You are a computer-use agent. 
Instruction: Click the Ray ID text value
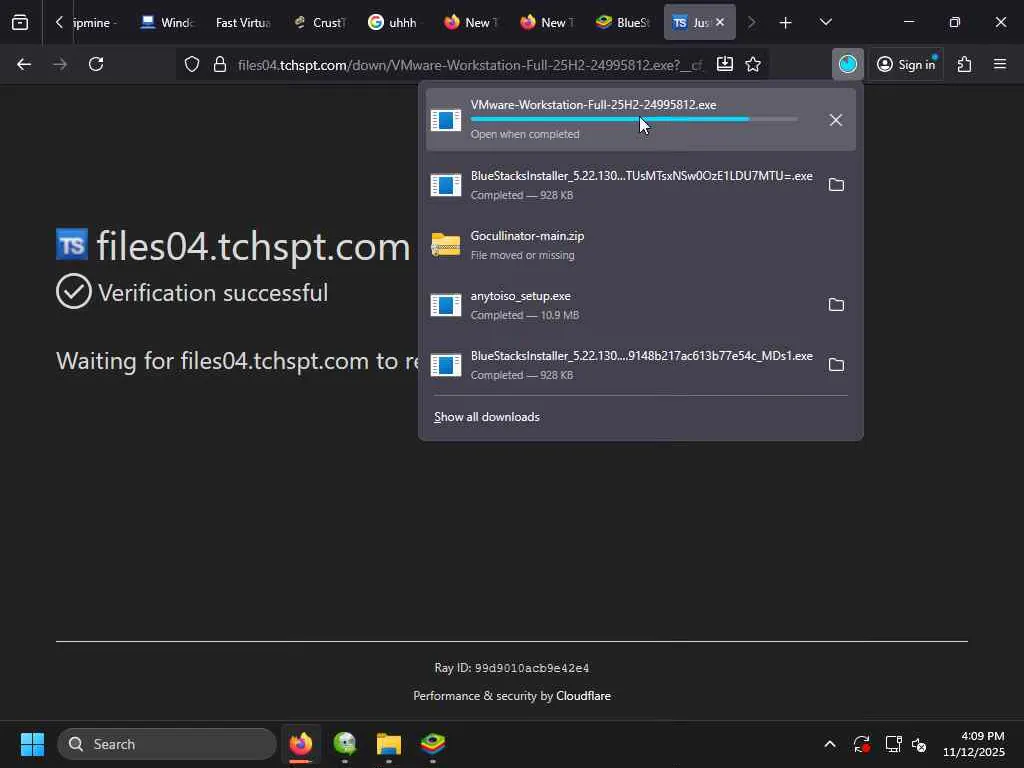pyautogui.click(x=532, y=668)
